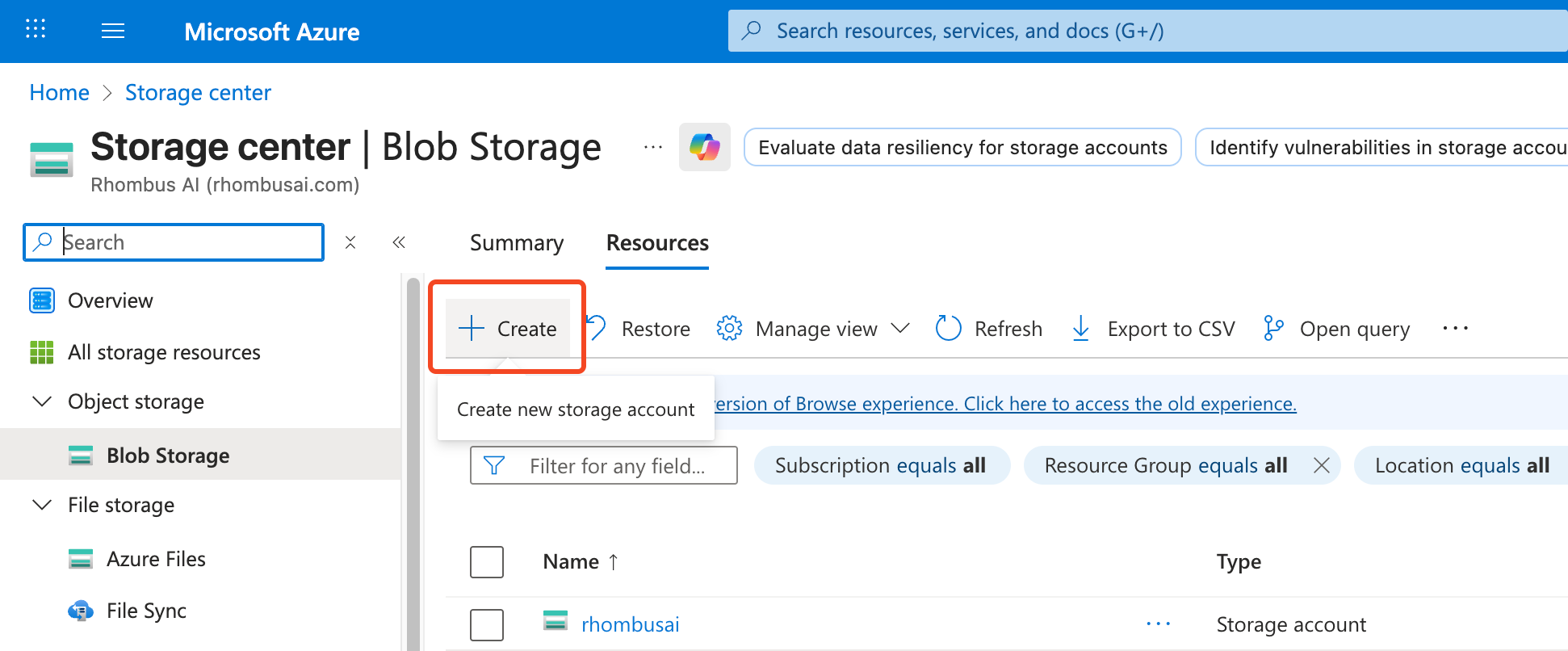Click the Rhombus AI directory subtitle
Viewport: 1568px width, 651px height.
[225, 185]
